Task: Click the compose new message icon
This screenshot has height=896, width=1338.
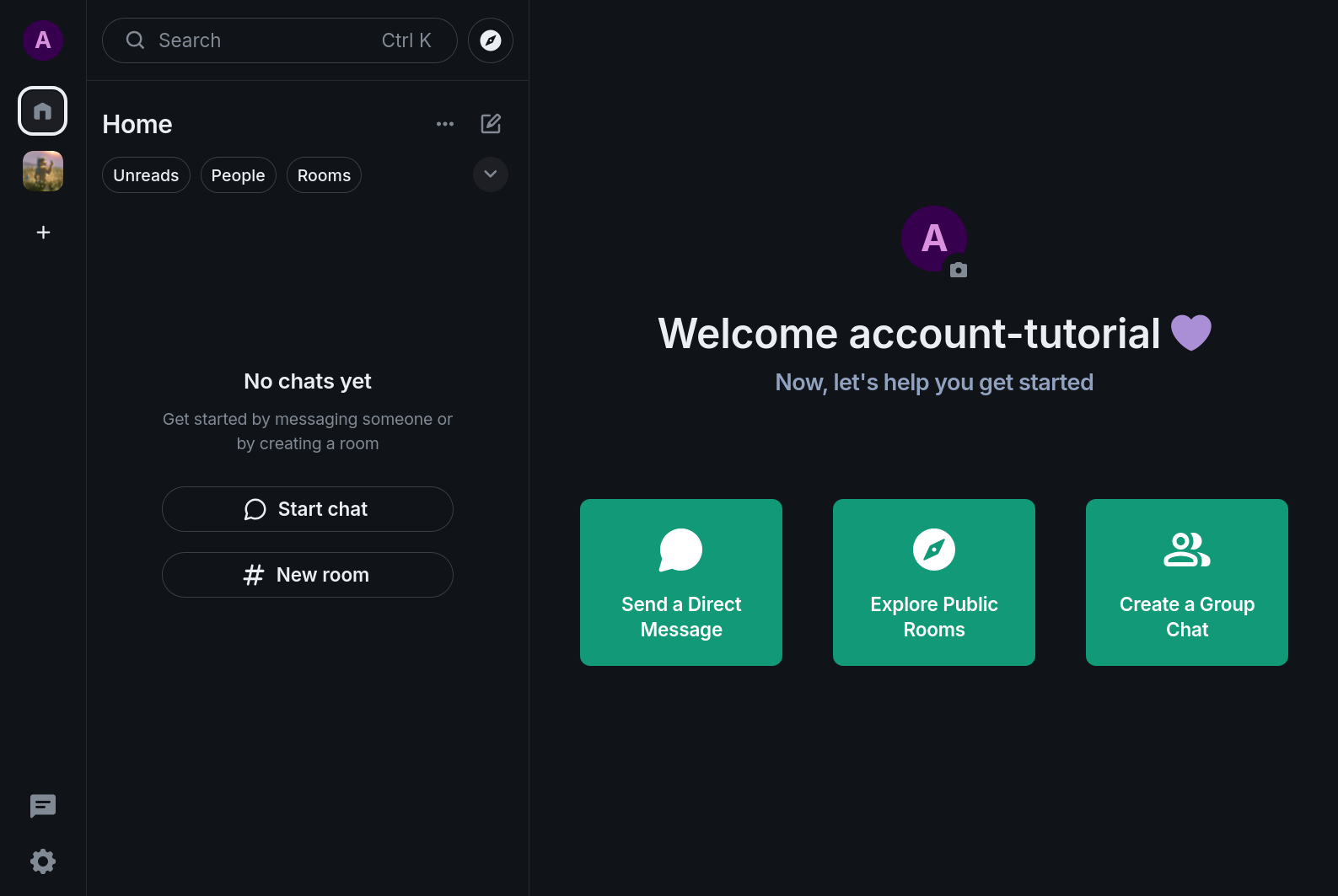Action: pyautogui.click(x=491, y=124)
